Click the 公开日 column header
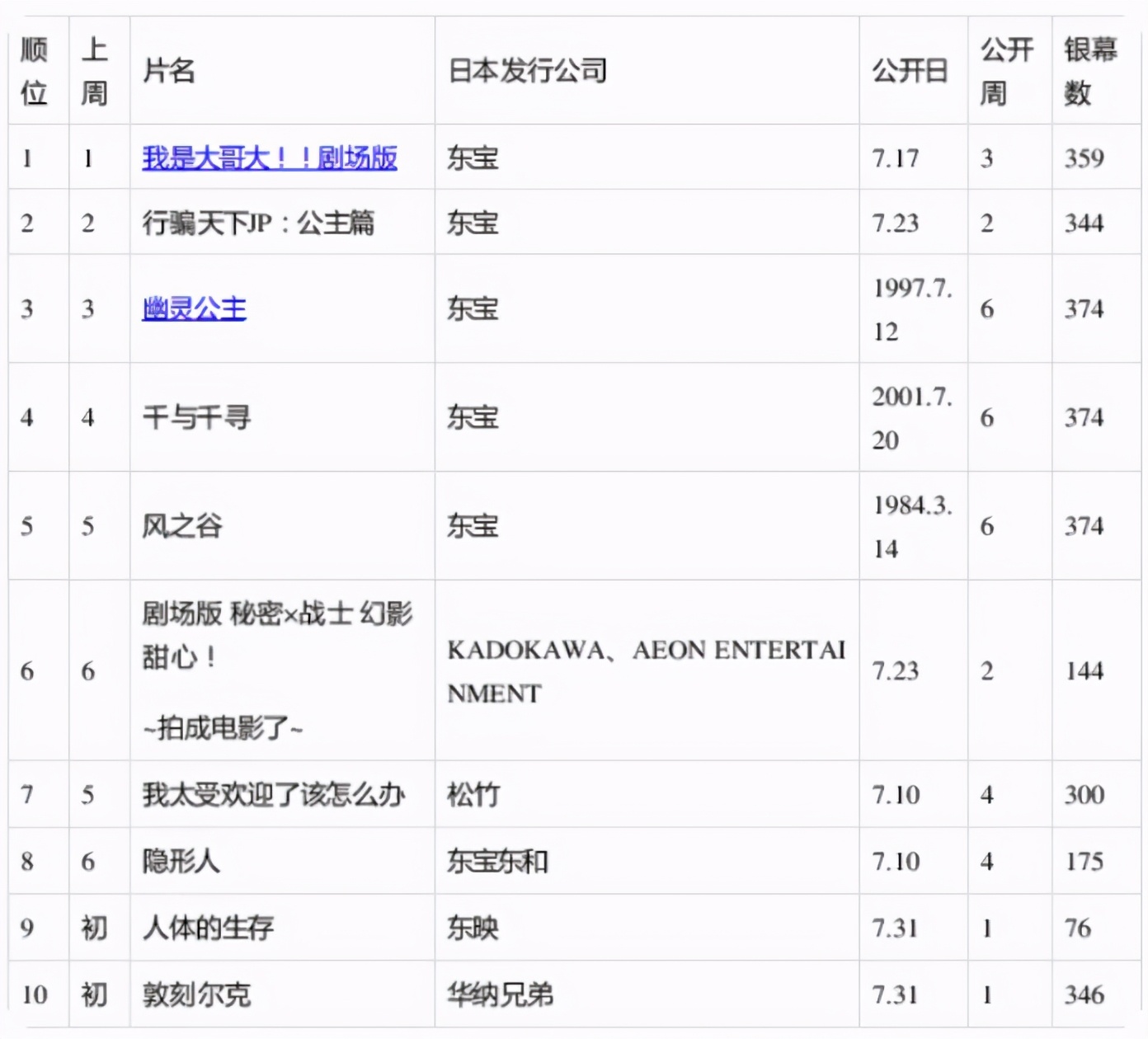1148x1039 pixels. (910, 71)
